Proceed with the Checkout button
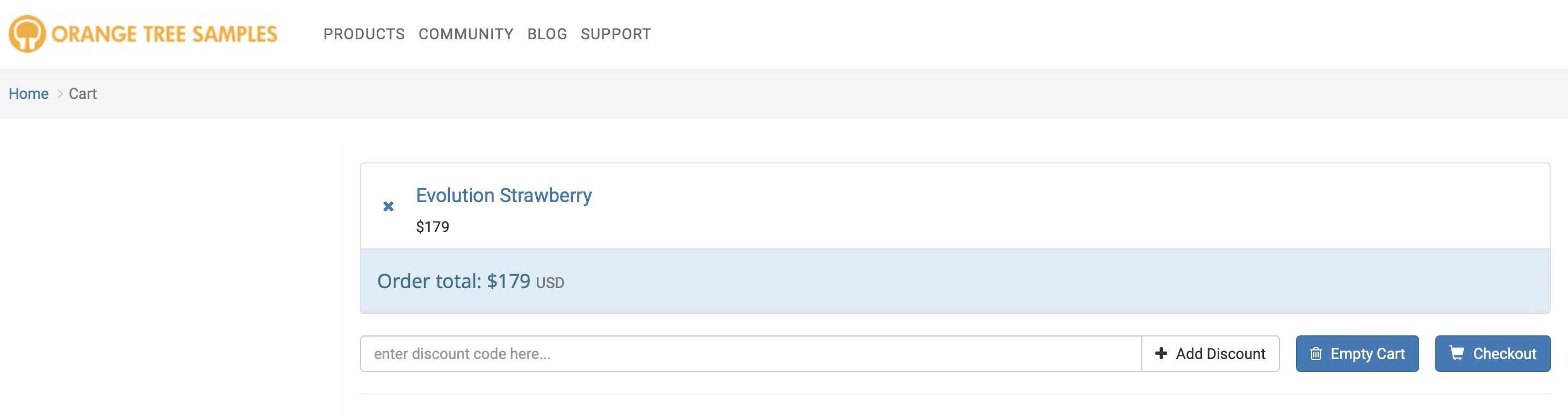The image size is (1568, 416). coord(1493,354)
